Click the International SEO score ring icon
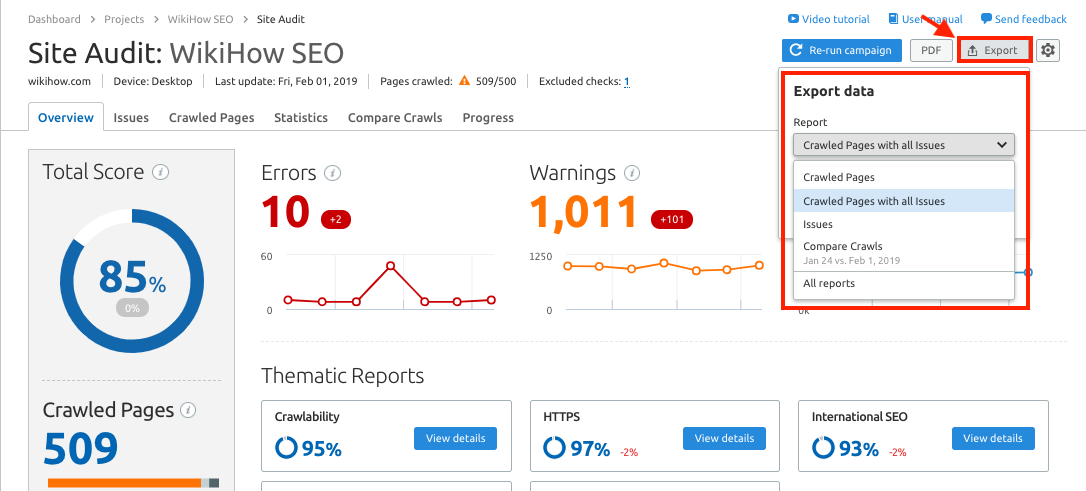Image resolution: width=1086 pixels, height=491 pixels. (824, 449)
